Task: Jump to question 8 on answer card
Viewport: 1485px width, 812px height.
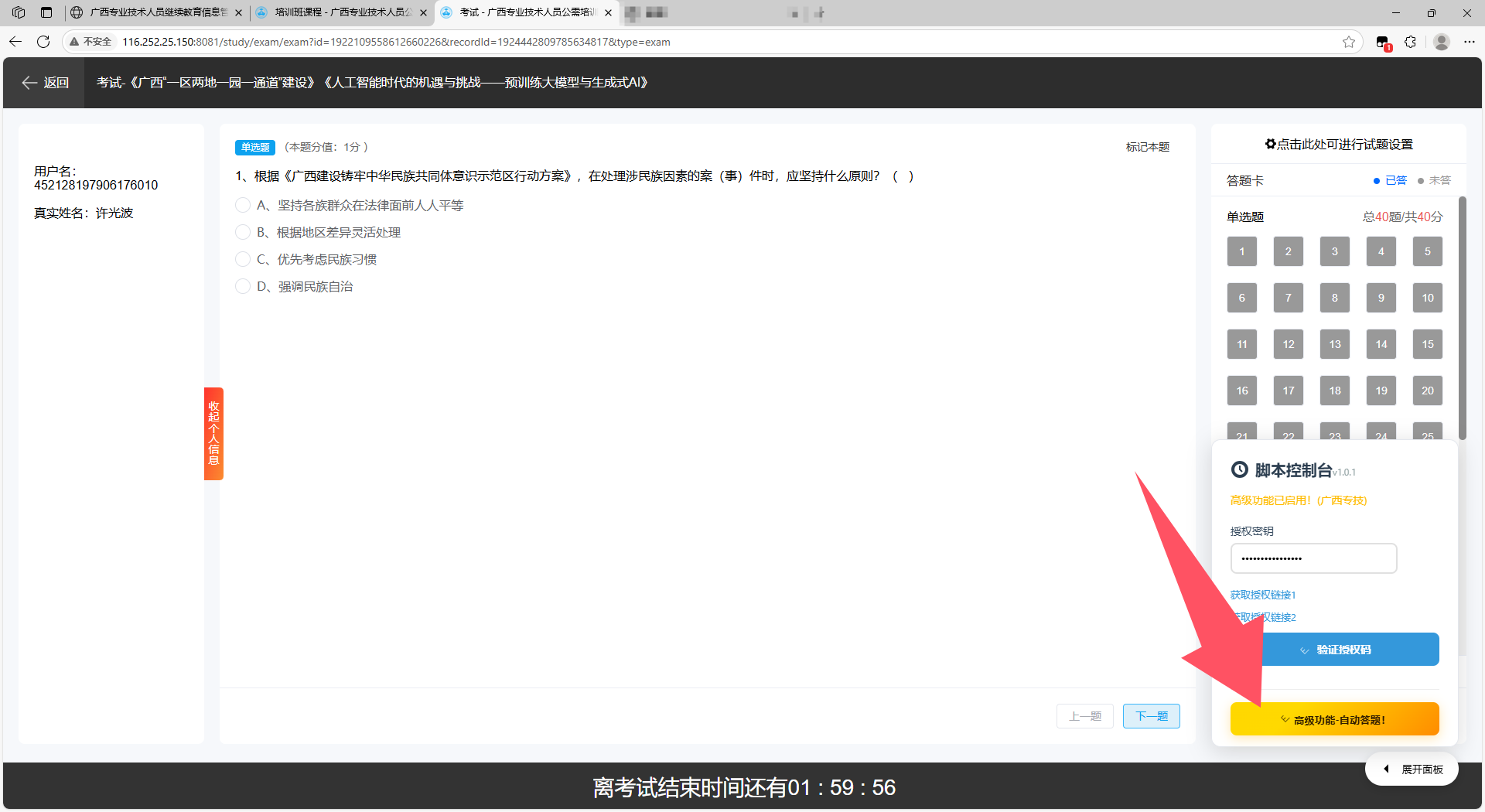Action: point(1335,298)
